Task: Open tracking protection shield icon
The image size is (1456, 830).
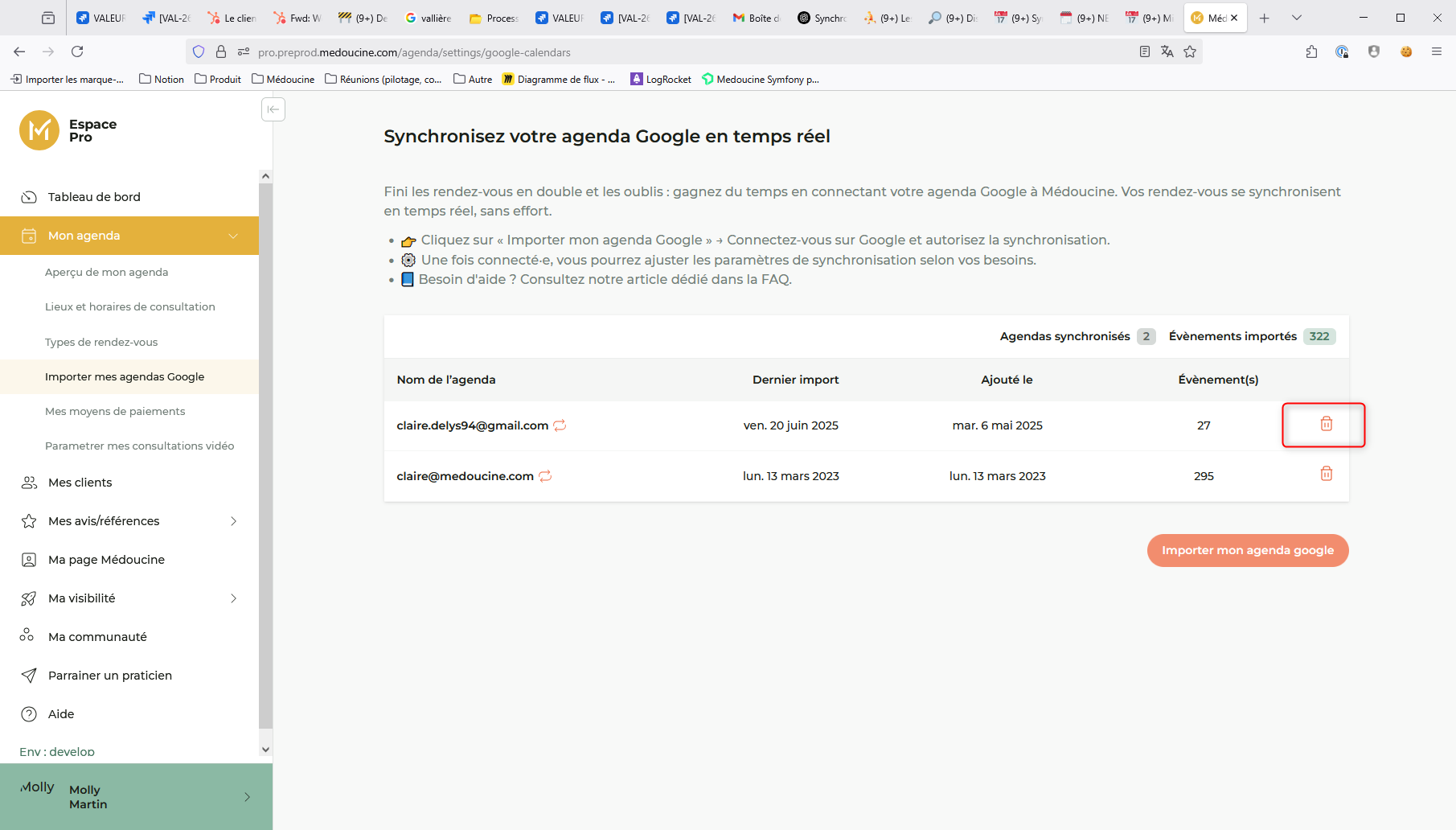Action: pyautogui.click(x=199, y=52)
